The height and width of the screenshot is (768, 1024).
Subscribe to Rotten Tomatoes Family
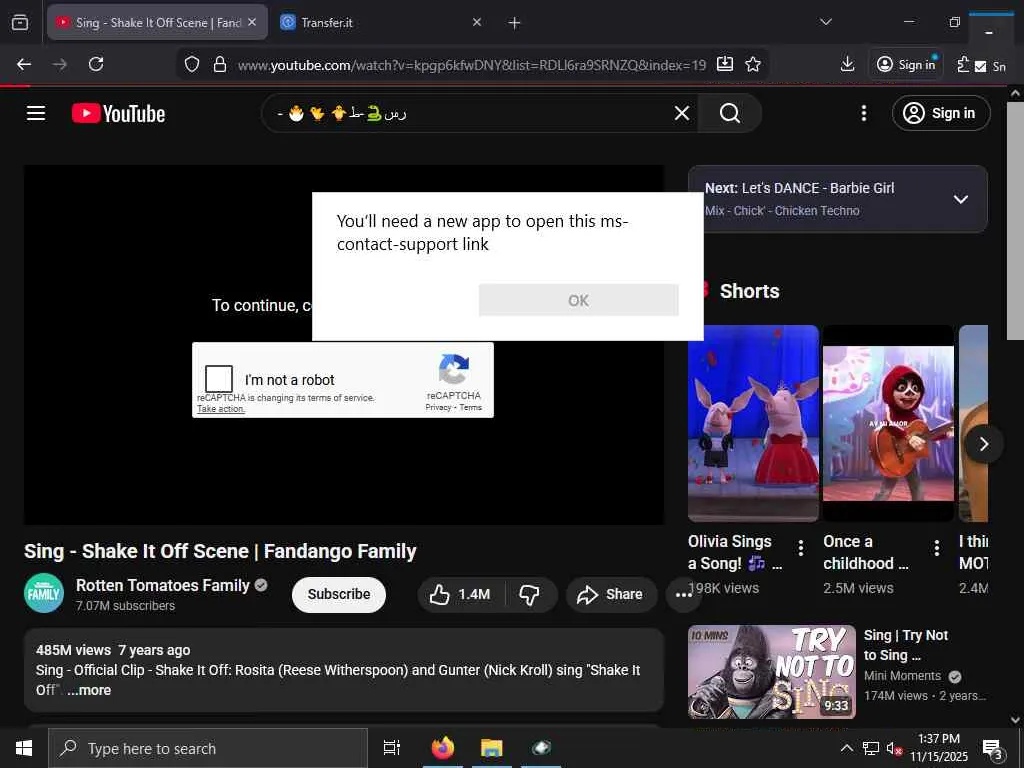(338, 594)
